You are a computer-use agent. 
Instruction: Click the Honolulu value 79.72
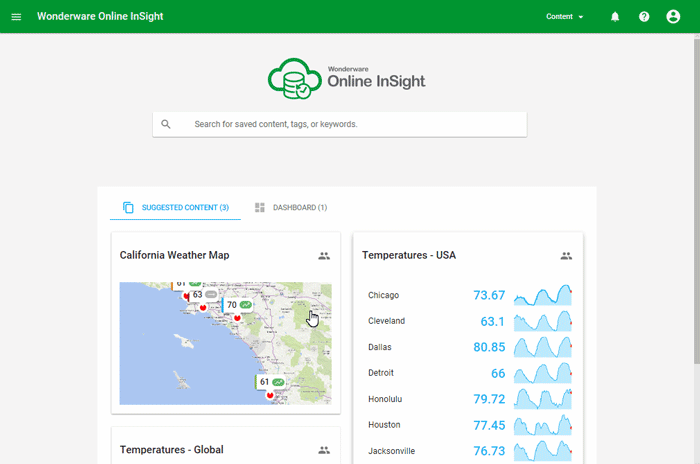pos(489,399)
